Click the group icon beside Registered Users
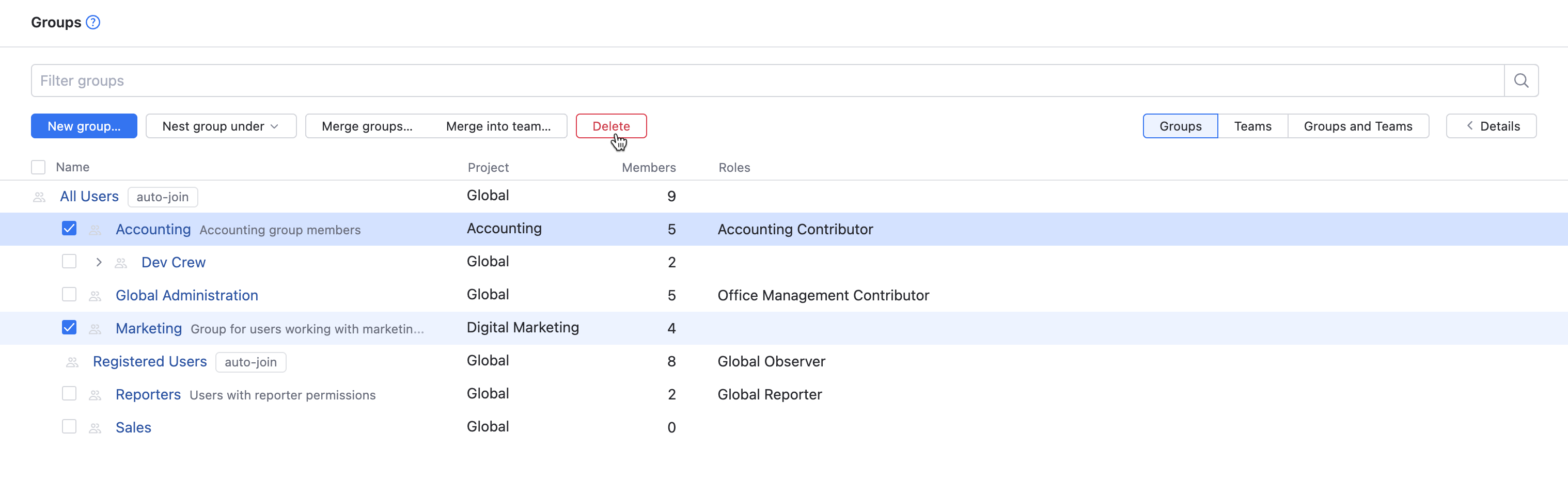Screen dimensions: 1568x481 (72, 362)
